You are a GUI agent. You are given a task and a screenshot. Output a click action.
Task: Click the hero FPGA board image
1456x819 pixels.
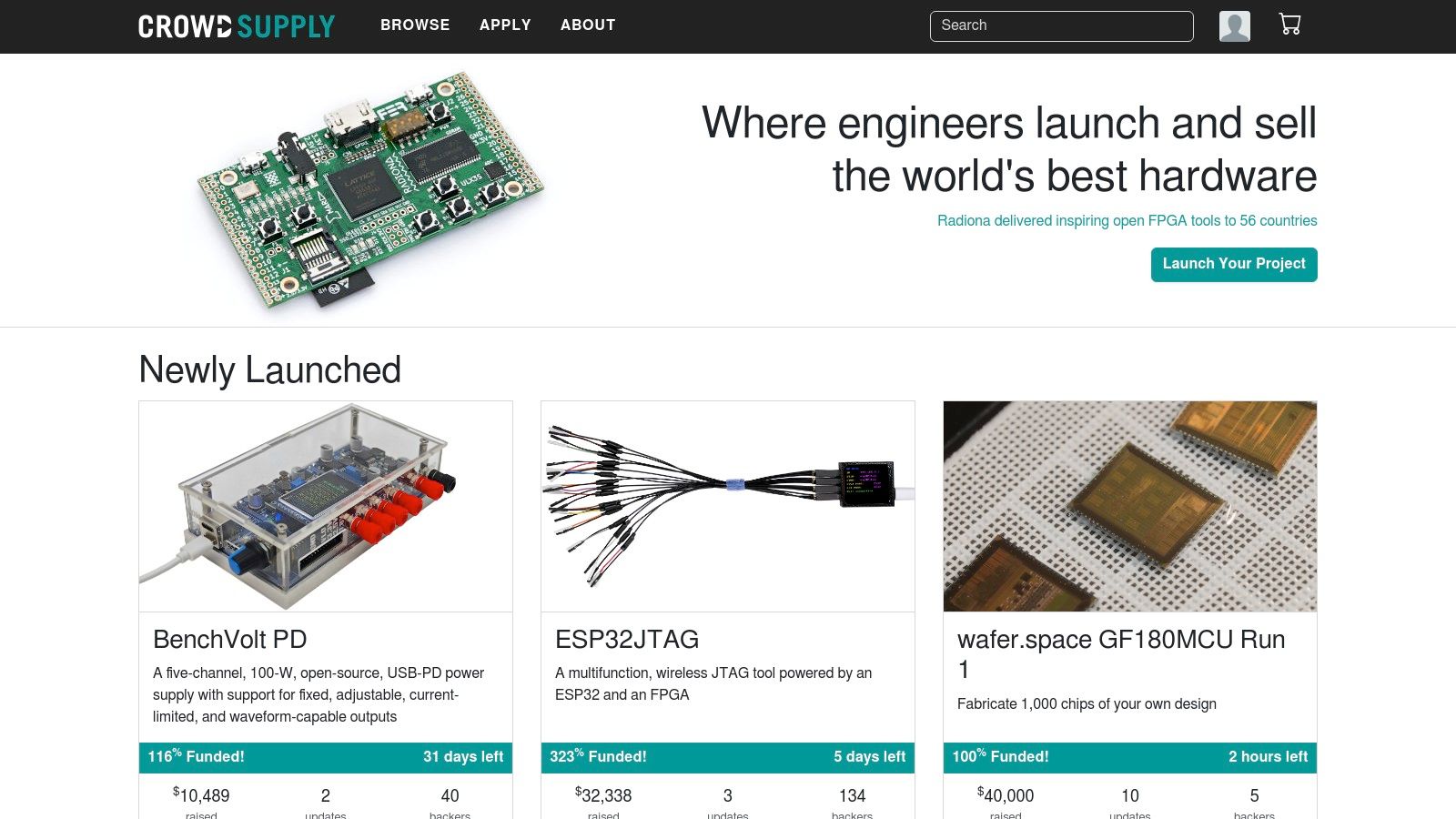pyautogui.click(x=371, y=189)
